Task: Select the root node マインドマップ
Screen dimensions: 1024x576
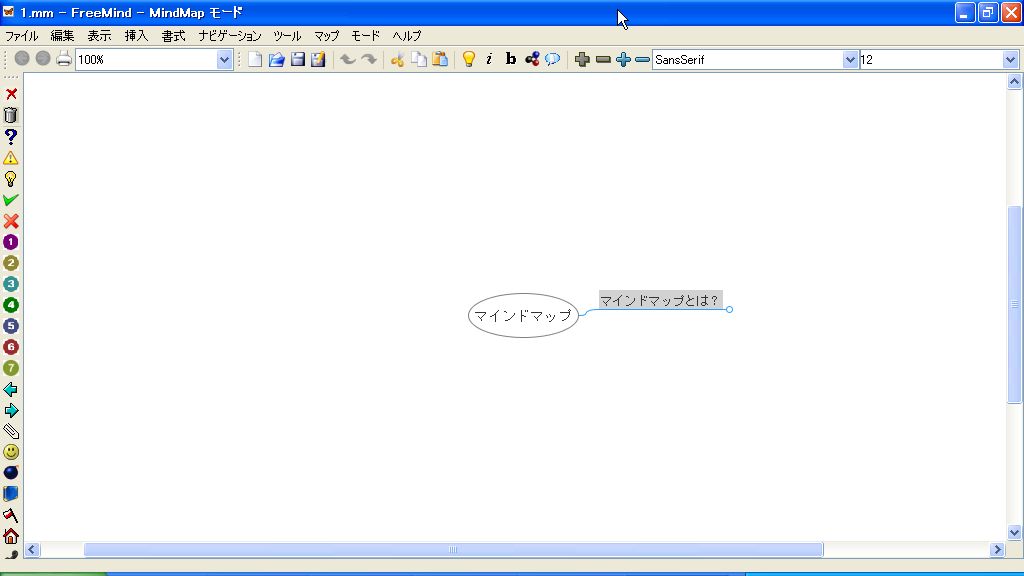Action: tap(523, 315)
